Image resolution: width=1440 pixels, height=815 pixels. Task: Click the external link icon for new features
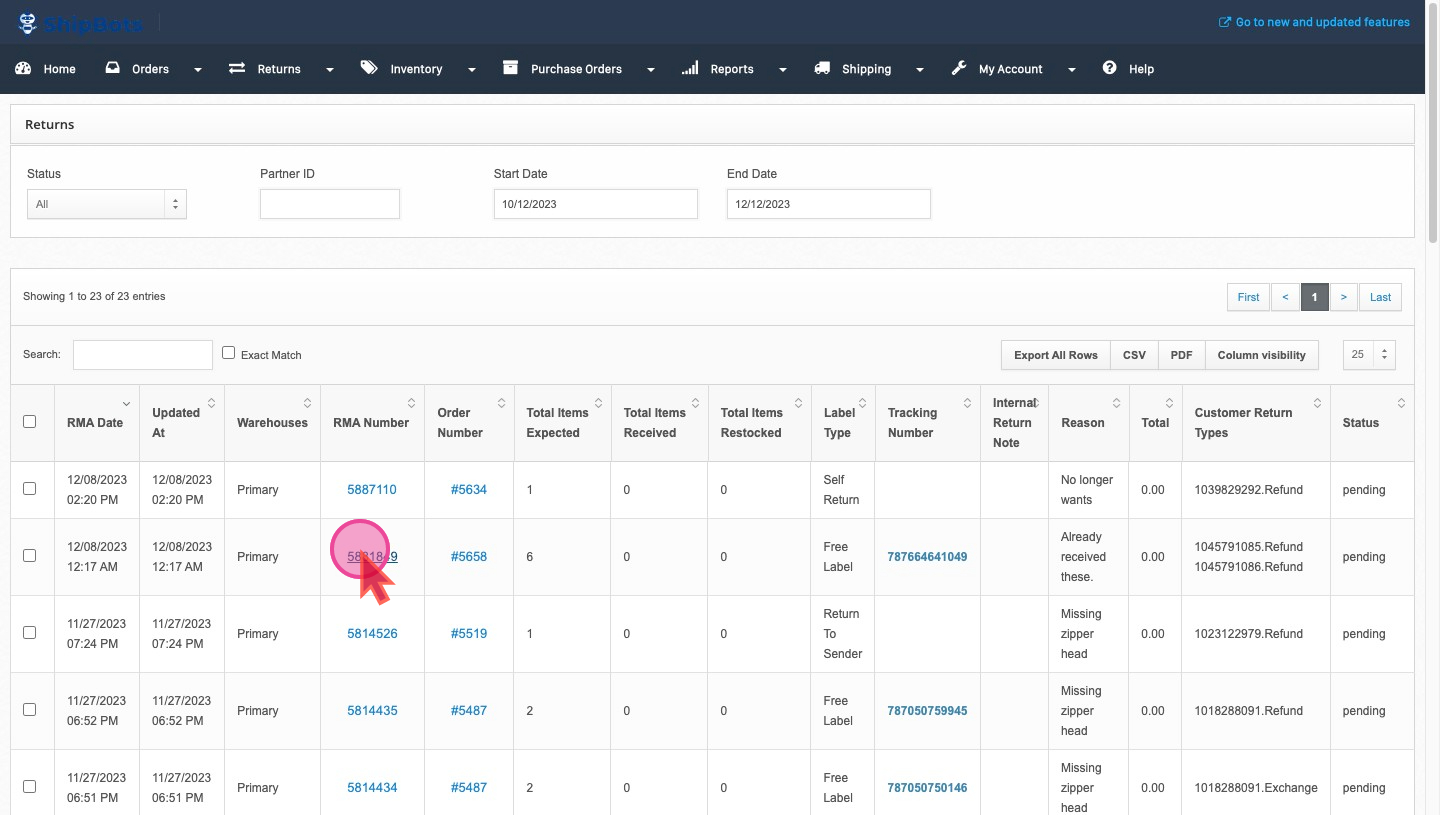(1225, 22)
